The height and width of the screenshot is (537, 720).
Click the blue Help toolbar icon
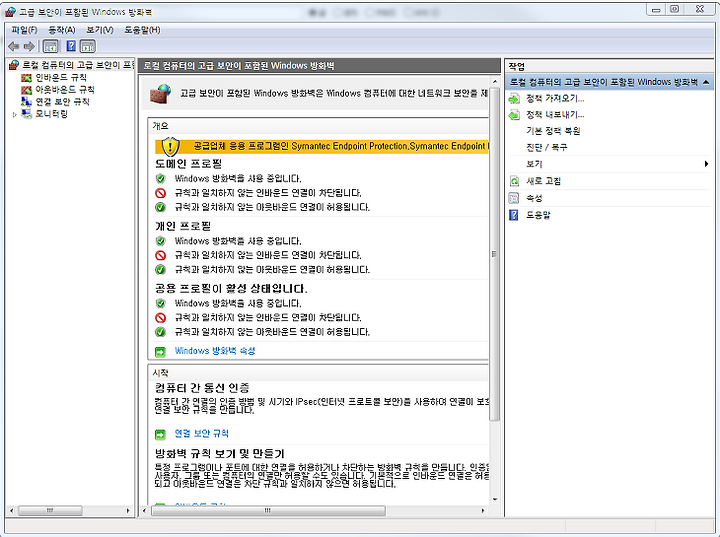point(71,46)
